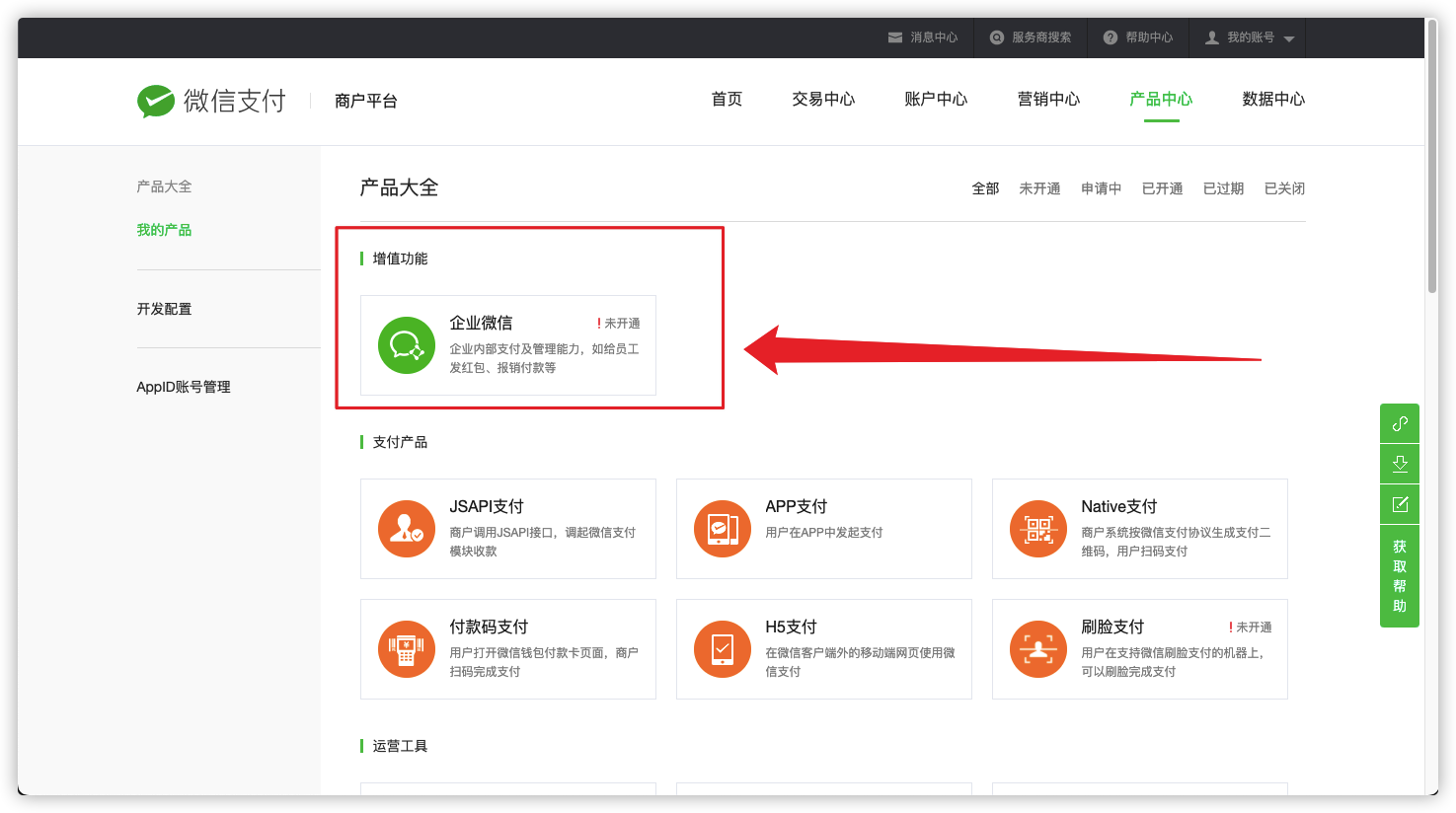Viewport: 1456px width, 813px height.
Task: Click the green download icon in side widget
Action: point(1400,464)
